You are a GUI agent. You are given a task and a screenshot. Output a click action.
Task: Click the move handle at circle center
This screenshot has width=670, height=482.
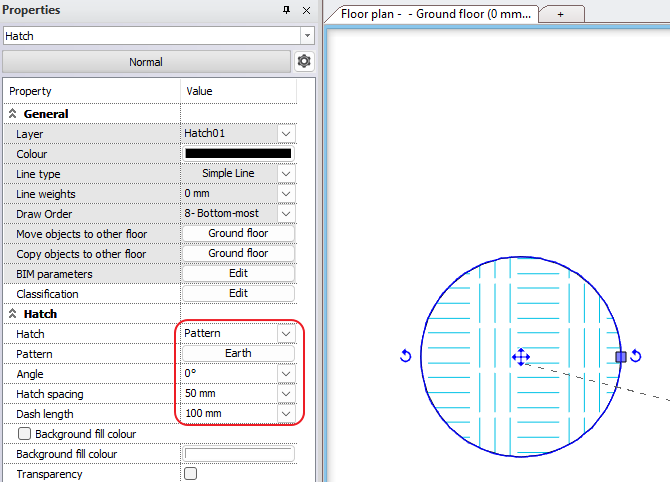520,357
